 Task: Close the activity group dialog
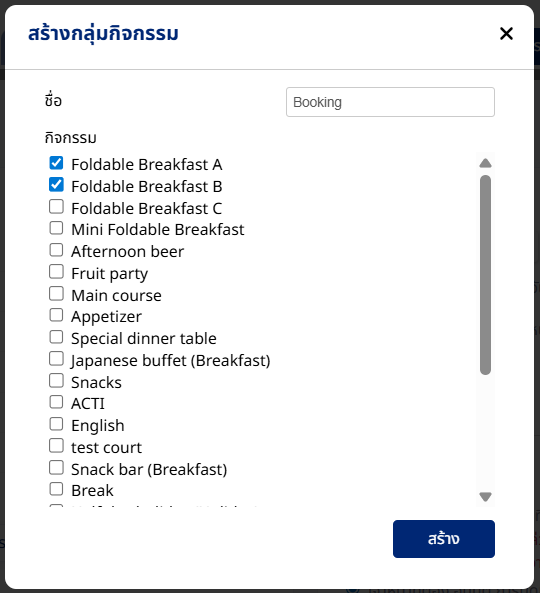506,34
